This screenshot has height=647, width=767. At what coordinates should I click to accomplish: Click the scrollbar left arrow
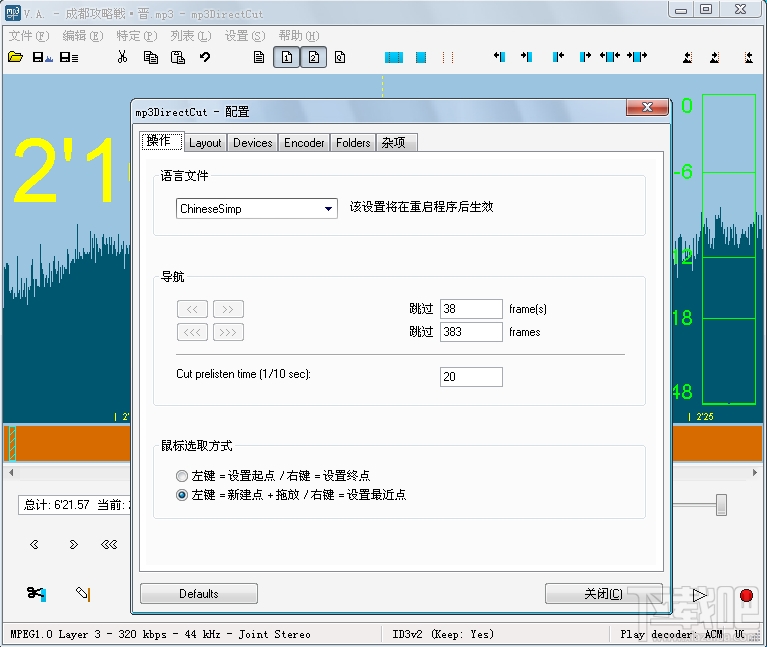pos(11,473)
